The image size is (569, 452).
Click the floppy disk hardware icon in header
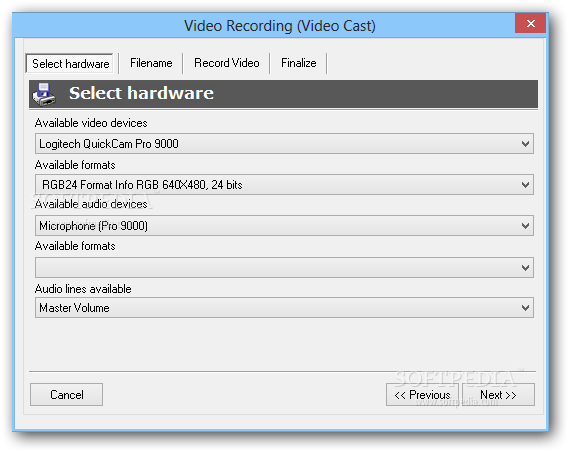(44, 94)
